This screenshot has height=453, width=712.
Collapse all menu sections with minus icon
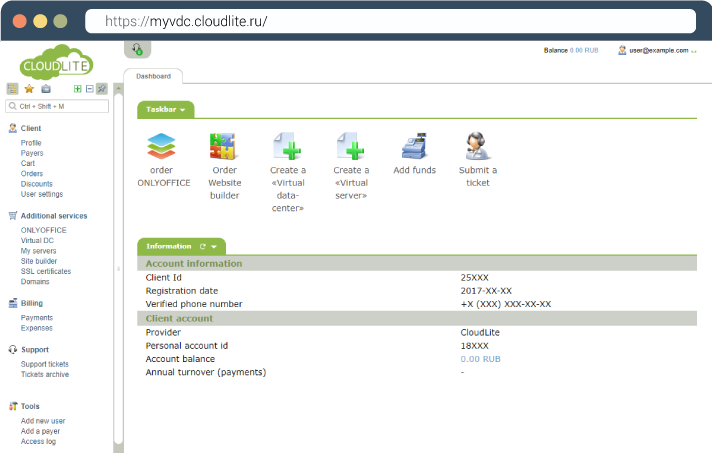click(x=89, y=89)
